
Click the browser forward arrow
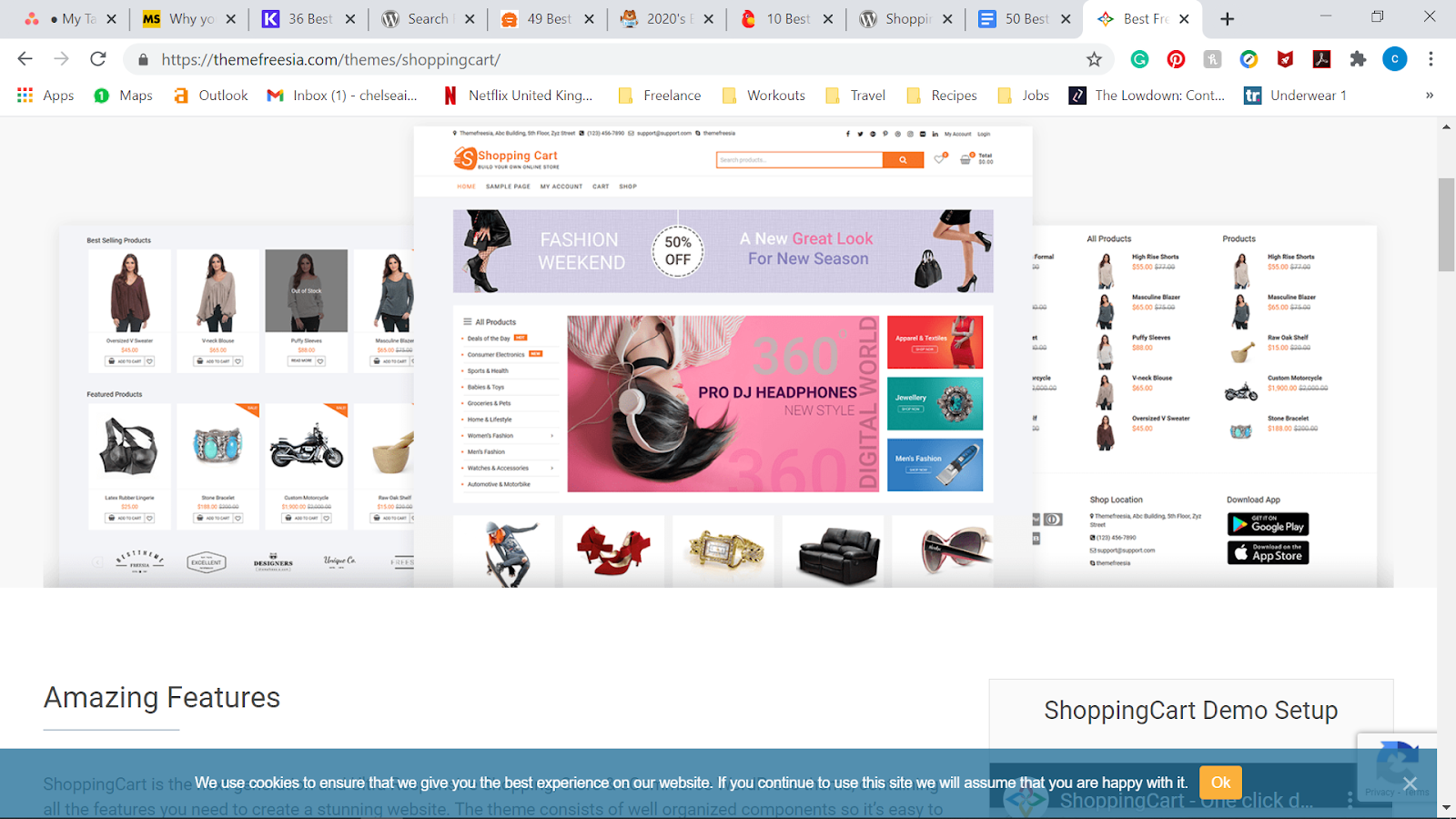(x=61, y=59)
